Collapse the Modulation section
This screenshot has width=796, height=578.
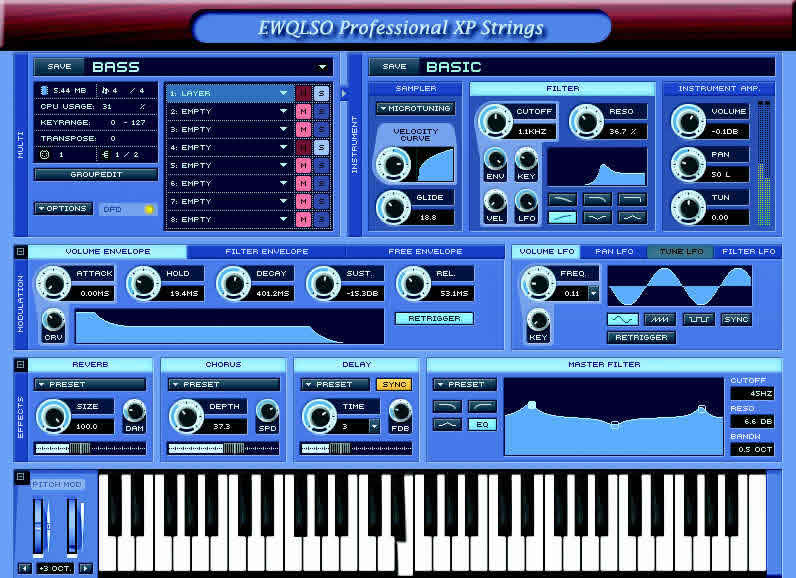tap(20, 251)
